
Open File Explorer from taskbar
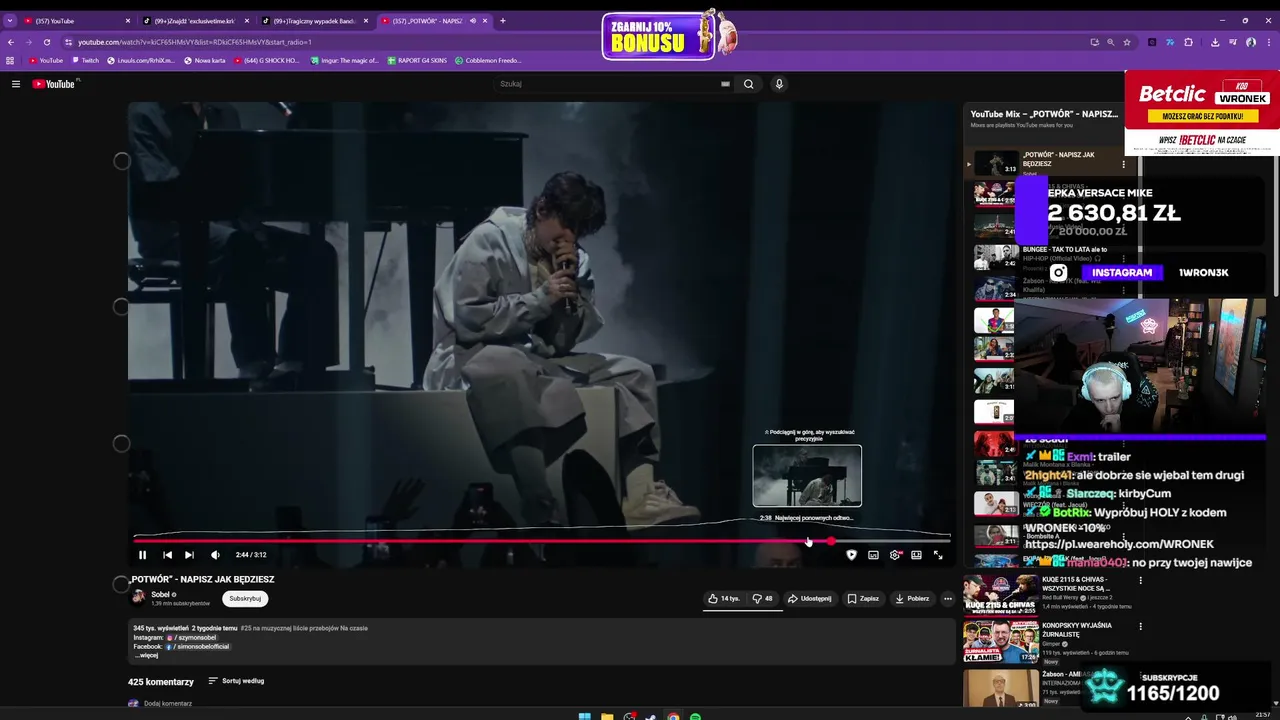click(x=607, y=716)
